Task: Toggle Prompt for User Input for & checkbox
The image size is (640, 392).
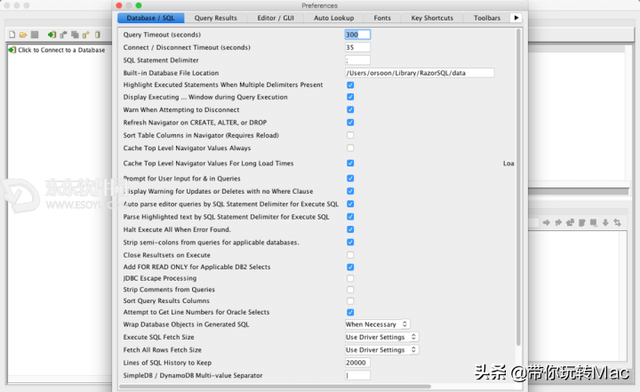Action: (350, 178)
